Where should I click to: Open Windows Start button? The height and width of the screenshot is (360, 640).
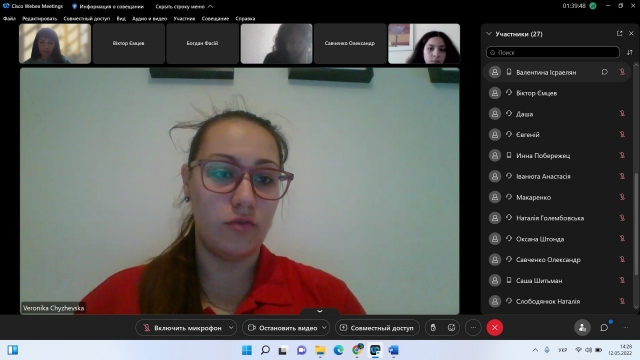pyautogui.click(x=247, y=350)
